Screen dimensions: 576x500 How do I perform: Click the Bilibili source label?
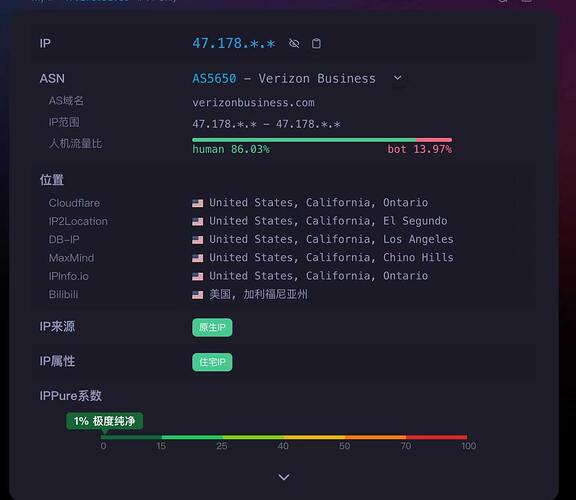(x=63, y=295)
